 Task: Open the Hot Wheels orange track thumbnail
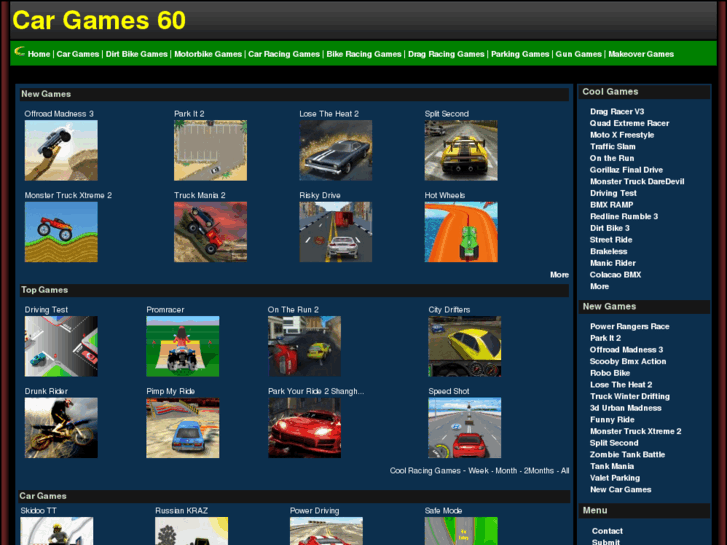(461, 232)
